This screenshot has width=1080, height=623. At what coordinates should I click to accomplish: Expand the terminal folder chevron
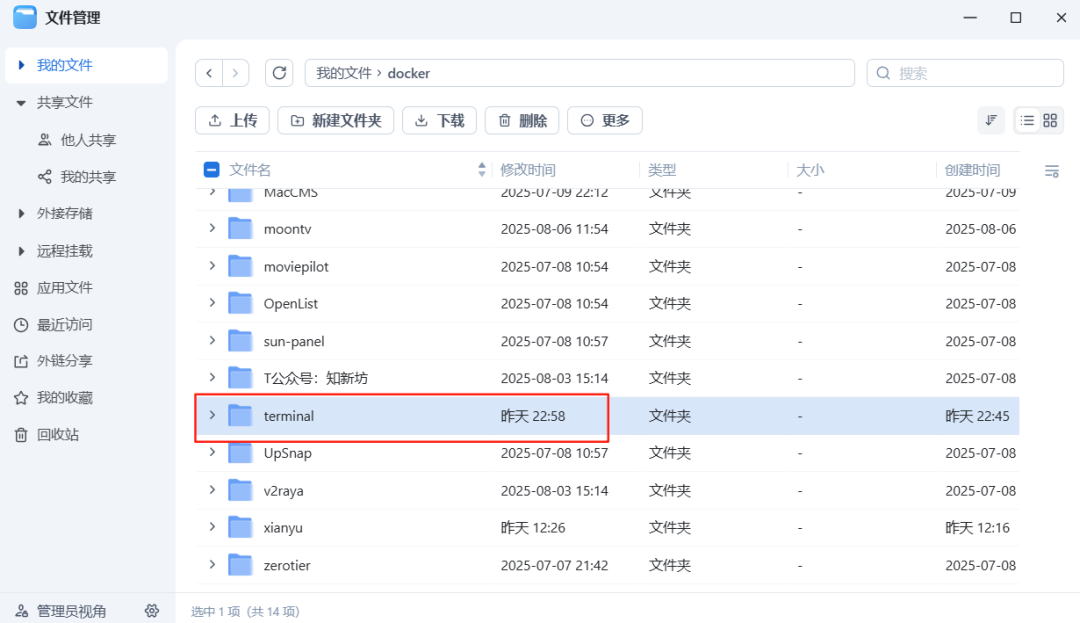212,415
